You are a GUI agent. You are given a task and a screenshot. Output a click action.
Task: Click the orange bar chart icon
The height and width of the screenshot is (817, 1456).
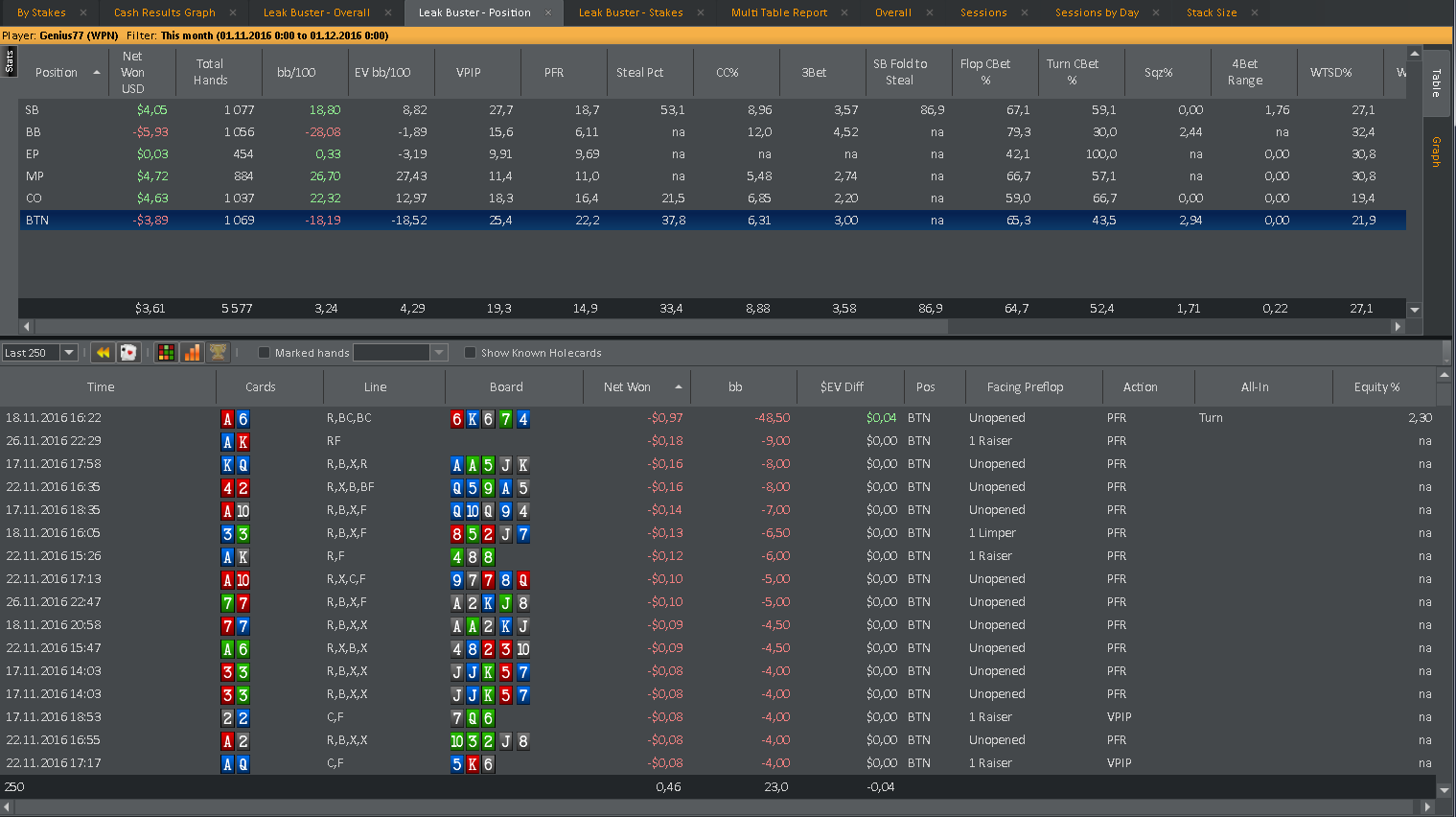click(192, 353)
